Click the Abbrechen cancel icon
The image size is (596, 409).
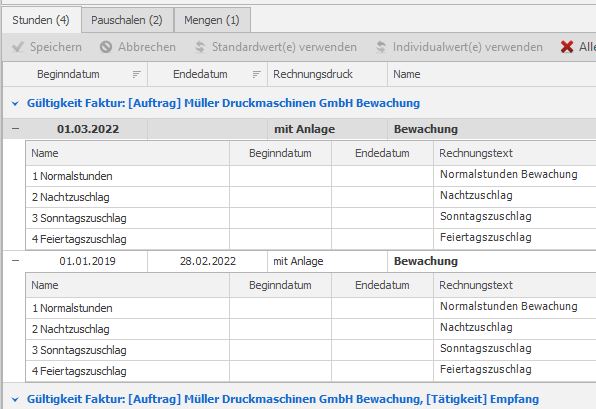[106, 47]
